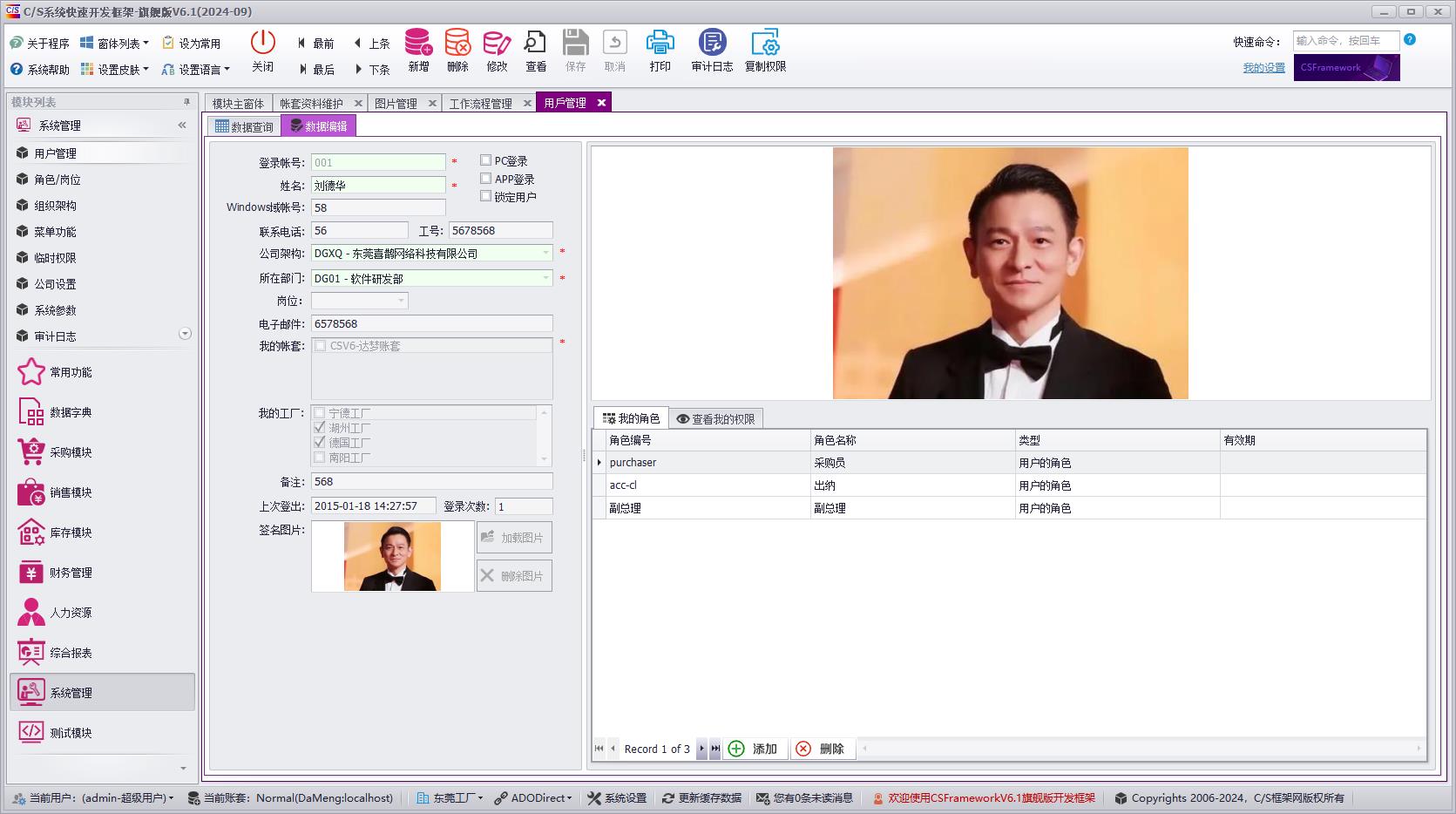
Task: Open the 所在部门 dropdown list
Action: tap(546, 278)
